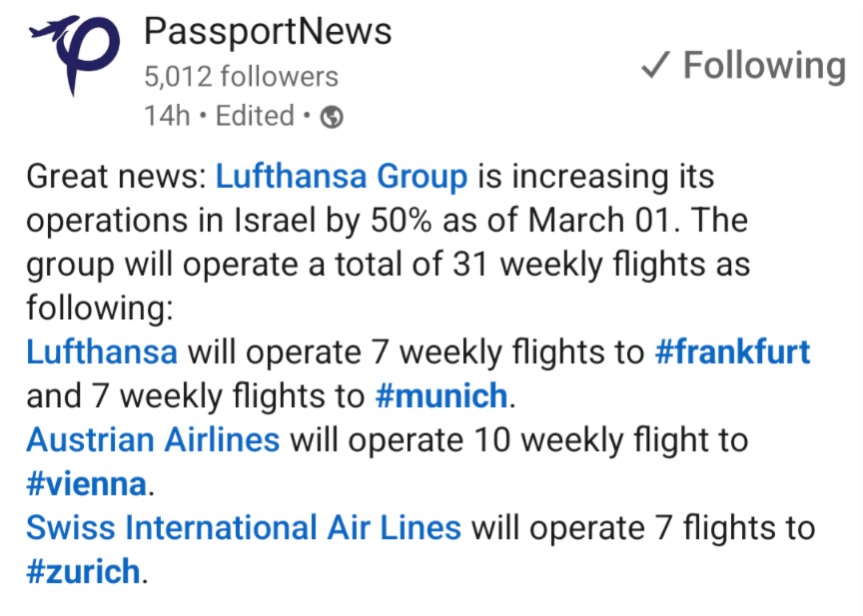Open Swiss International Air Lines mention

243,527
